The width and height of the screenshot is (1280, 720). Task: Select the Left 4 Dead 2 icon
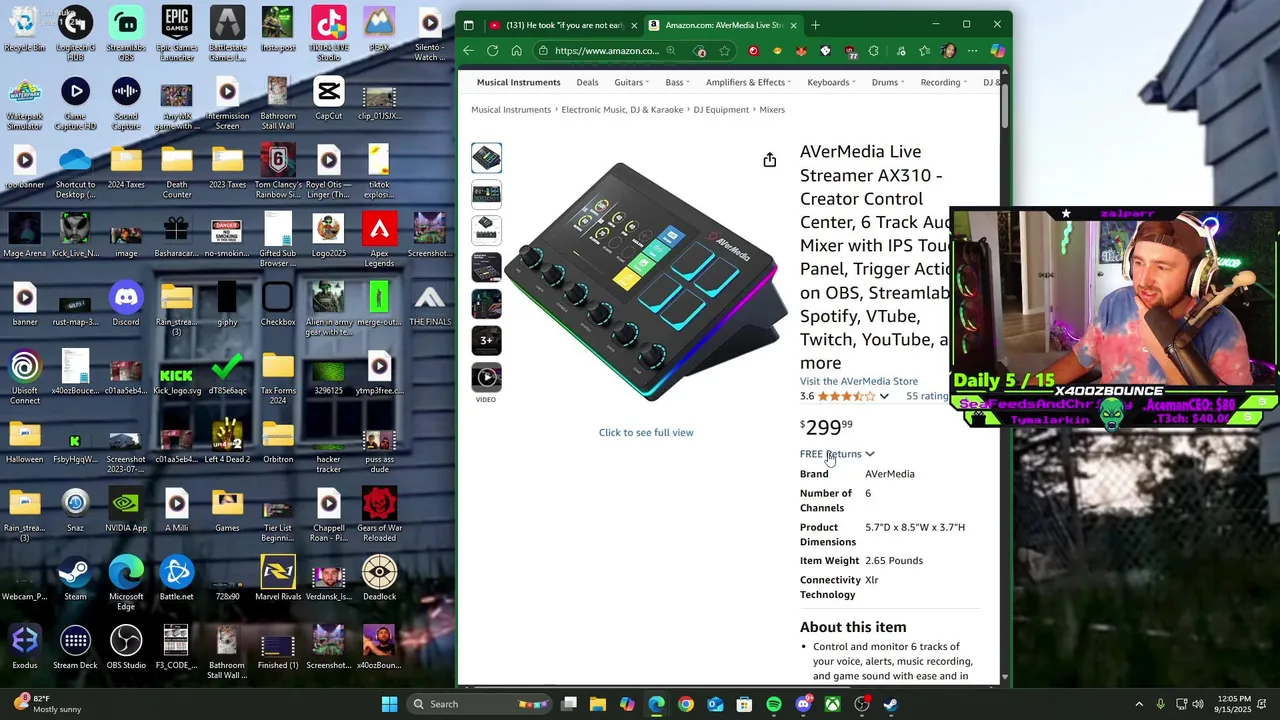227,442
